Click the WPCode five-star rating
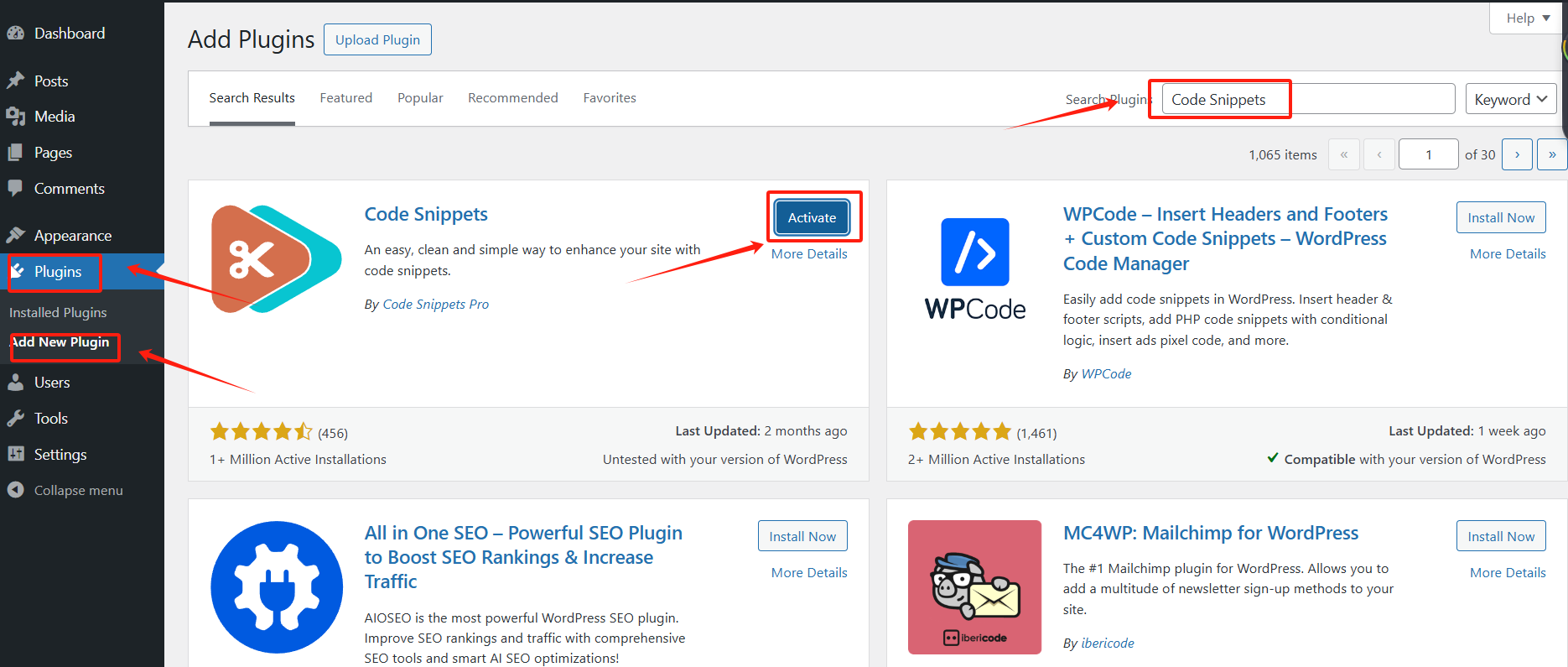Image resolution: width=1568 pixels, height=667 pixels. click(x=960, y=432)
